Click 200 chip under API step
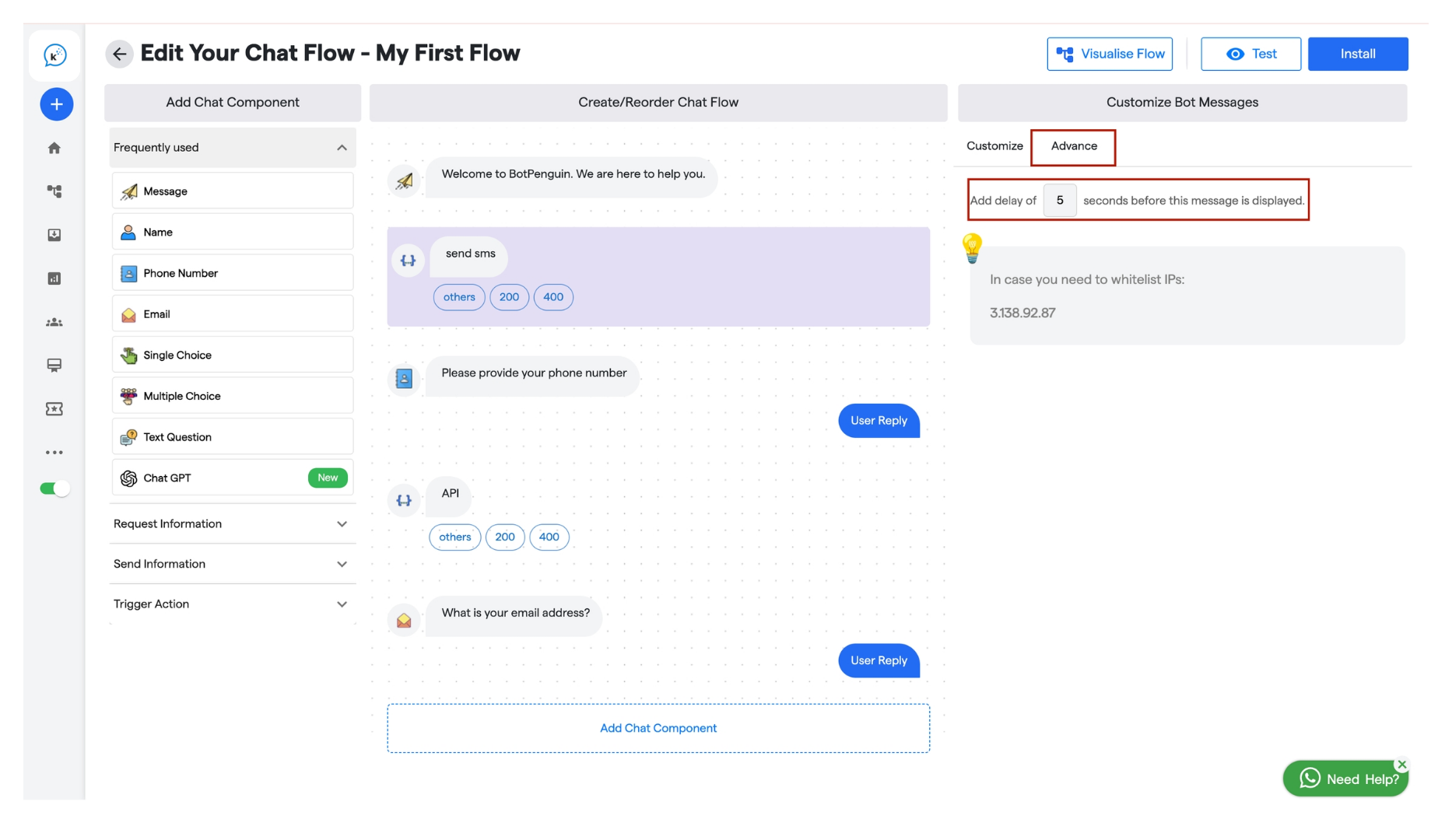Screen dimensions: 1452x840 pyautogui.click(x=505, y=537)
